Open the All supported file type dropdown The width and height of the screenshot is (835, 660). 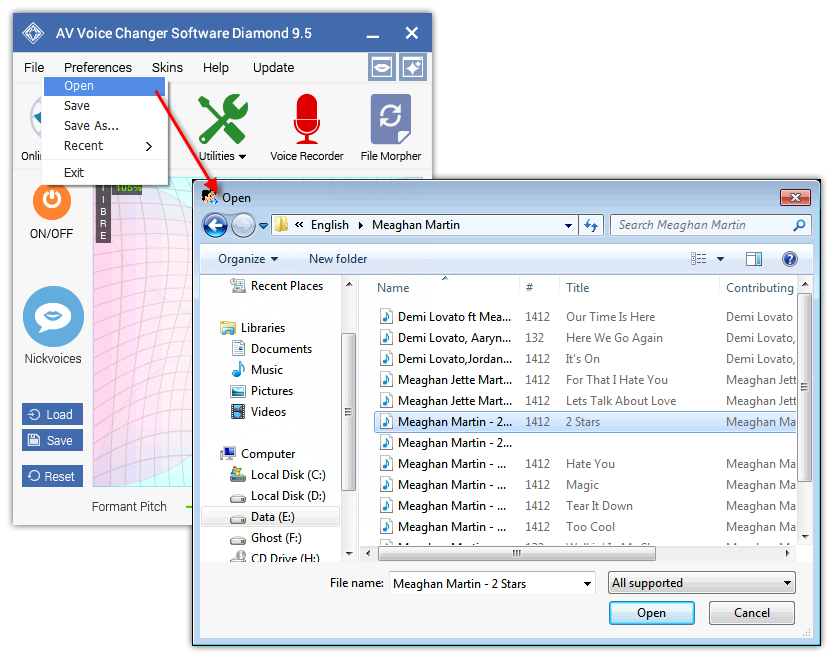701,583
